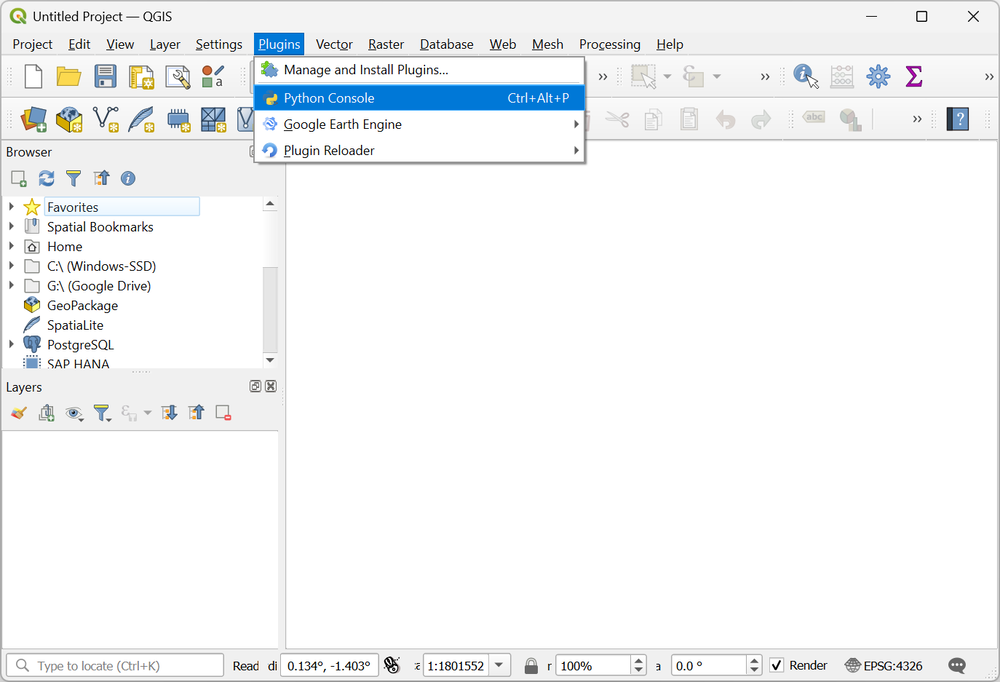
Task: Open the Raster menu
Action: 386,44
